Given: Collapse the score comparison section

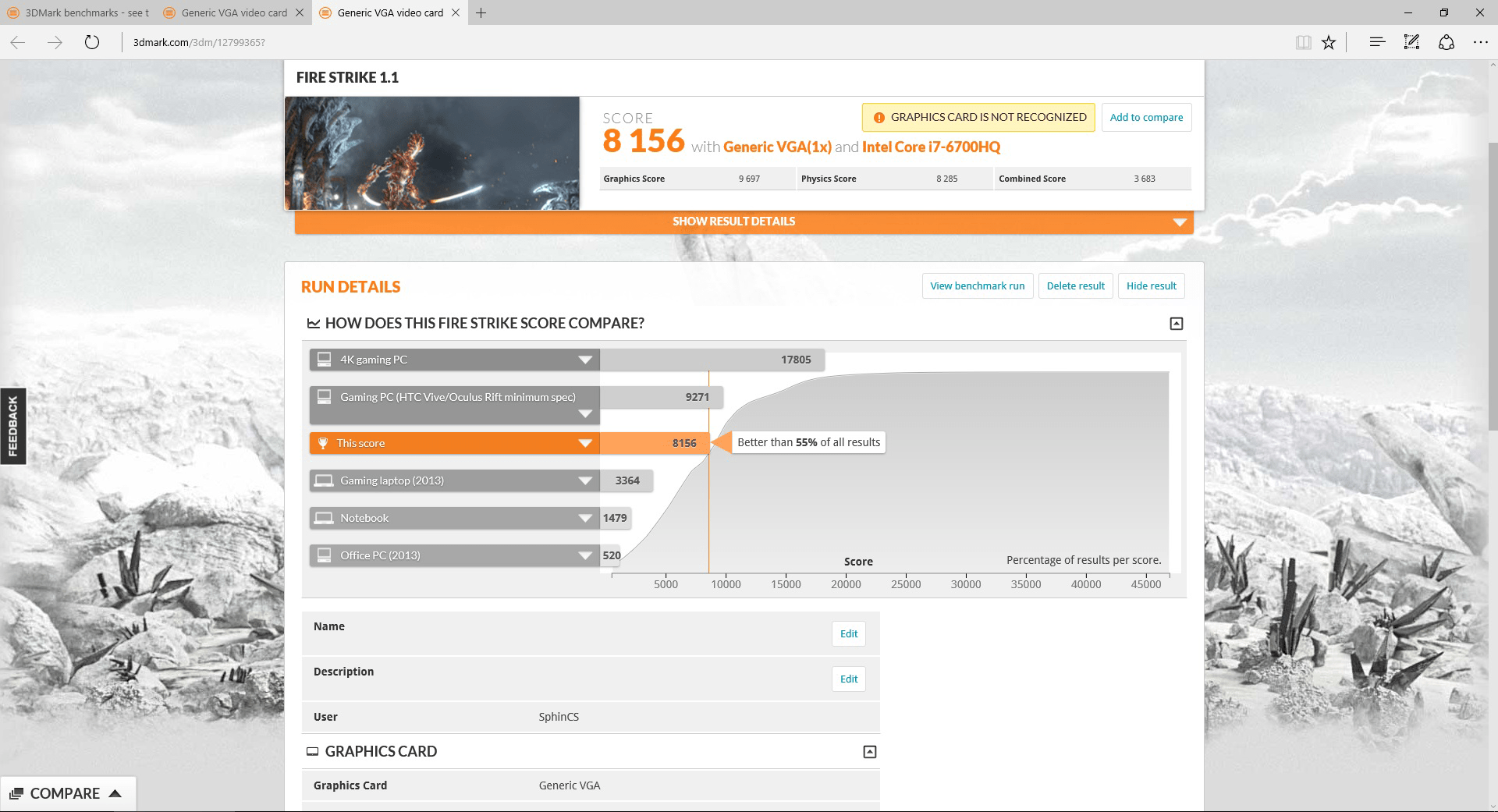Looking at the screenshot, I should (1177, 324).
